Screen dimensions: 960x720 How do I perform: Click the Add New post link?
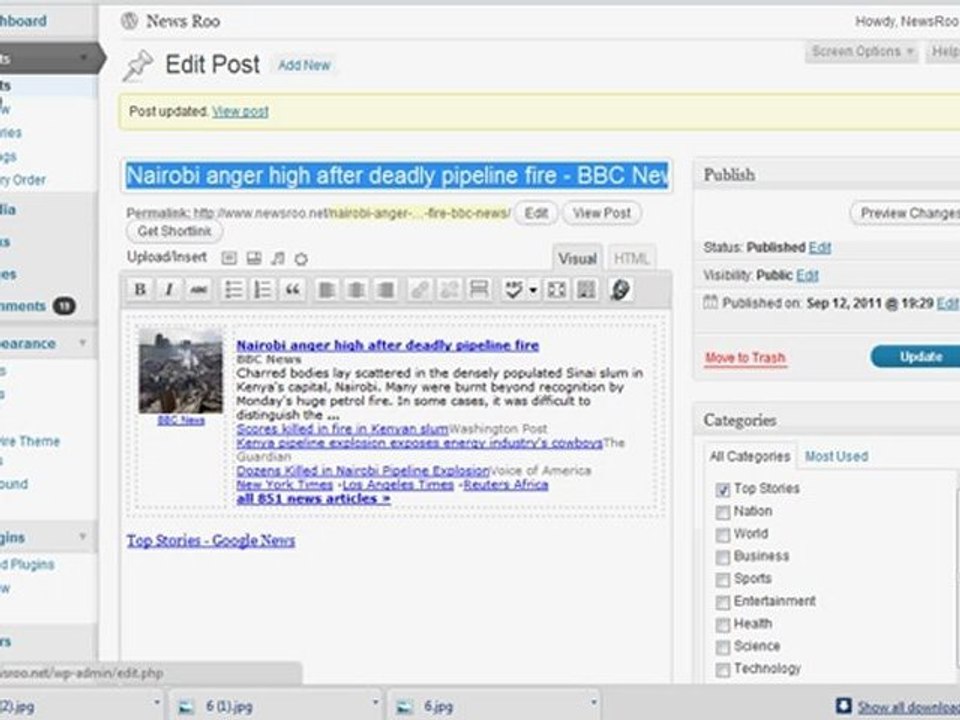click(x=304, y=65)
